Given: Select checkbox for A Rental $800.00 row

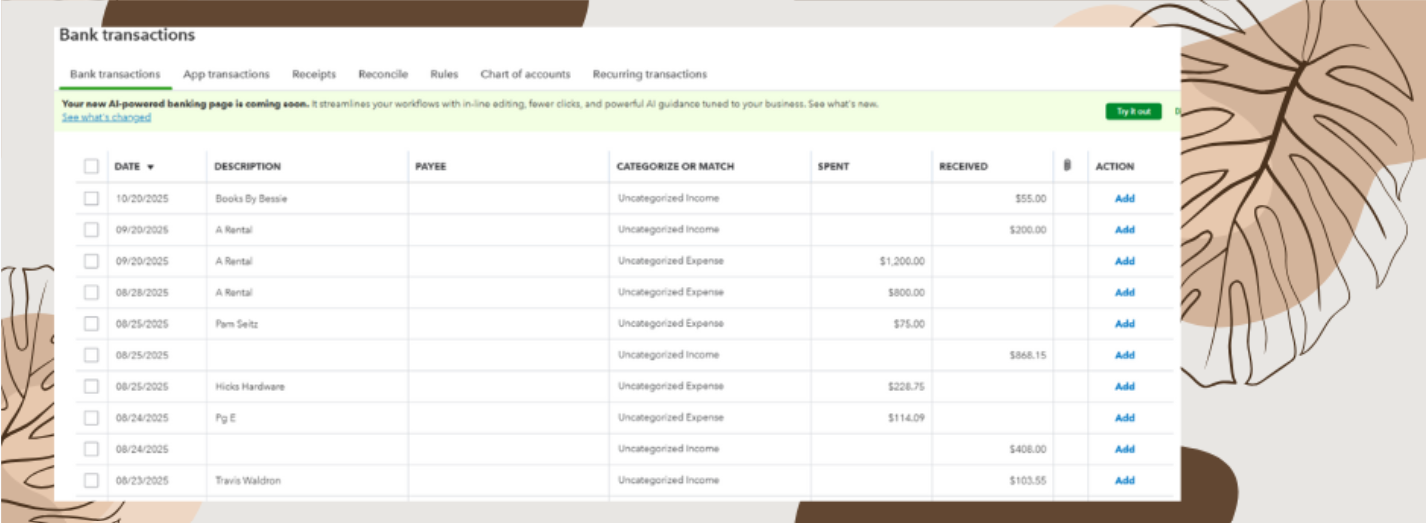Looking at the screenshot, I should click(91, 292).
